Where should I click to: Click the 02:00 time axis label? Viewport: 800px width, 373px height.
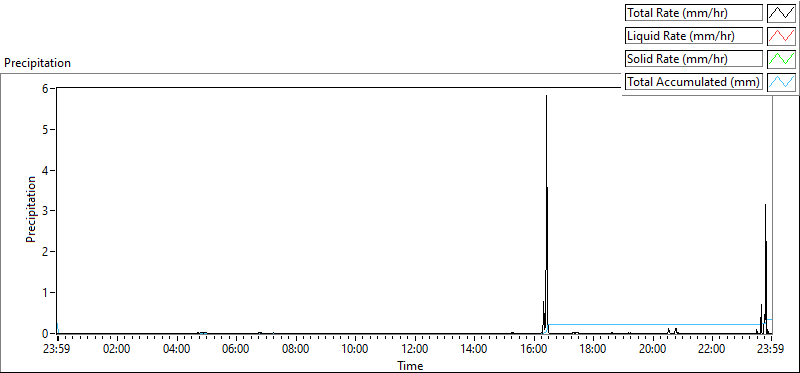coord(117,350)
